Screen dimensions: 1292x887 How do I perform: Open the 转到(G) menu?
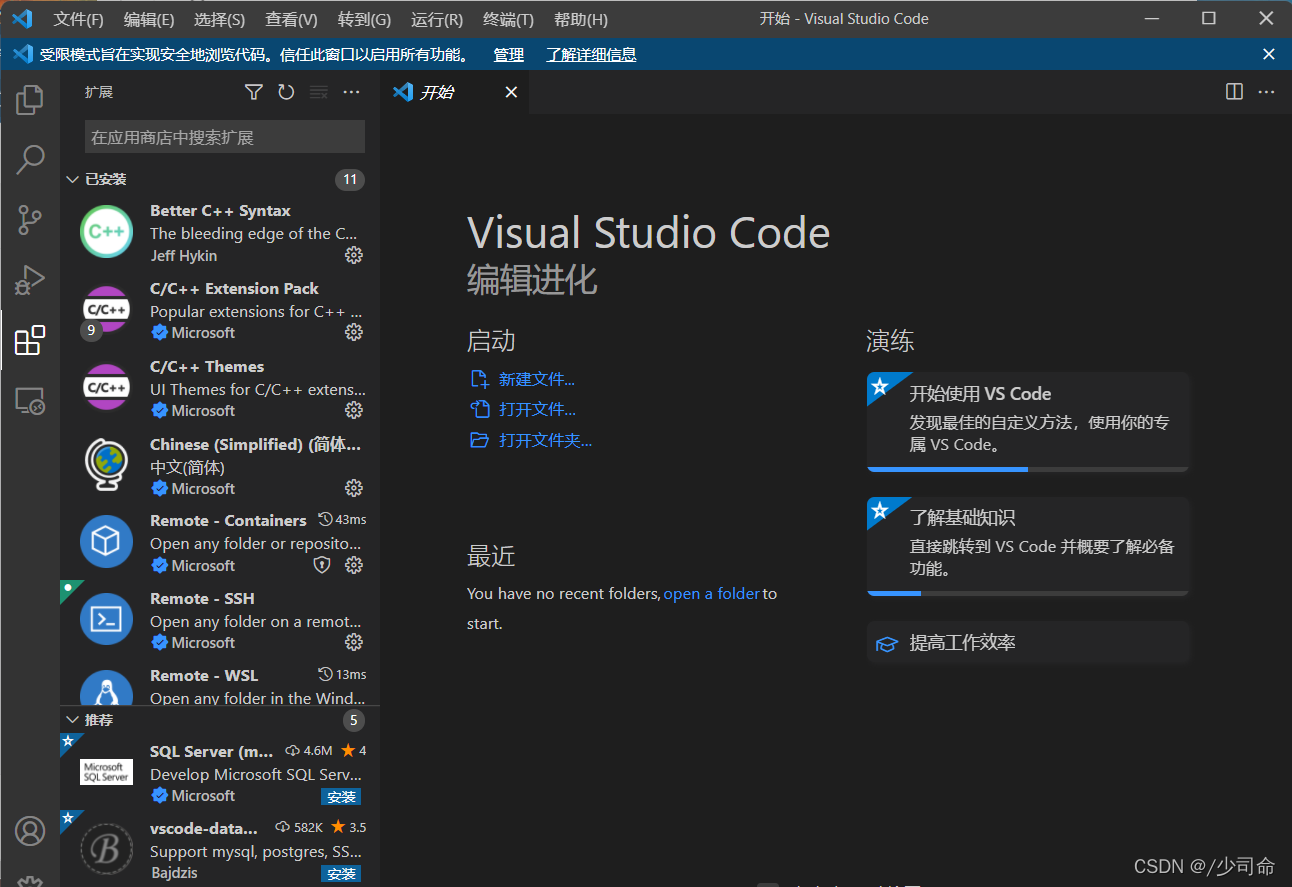click(364, 19)
